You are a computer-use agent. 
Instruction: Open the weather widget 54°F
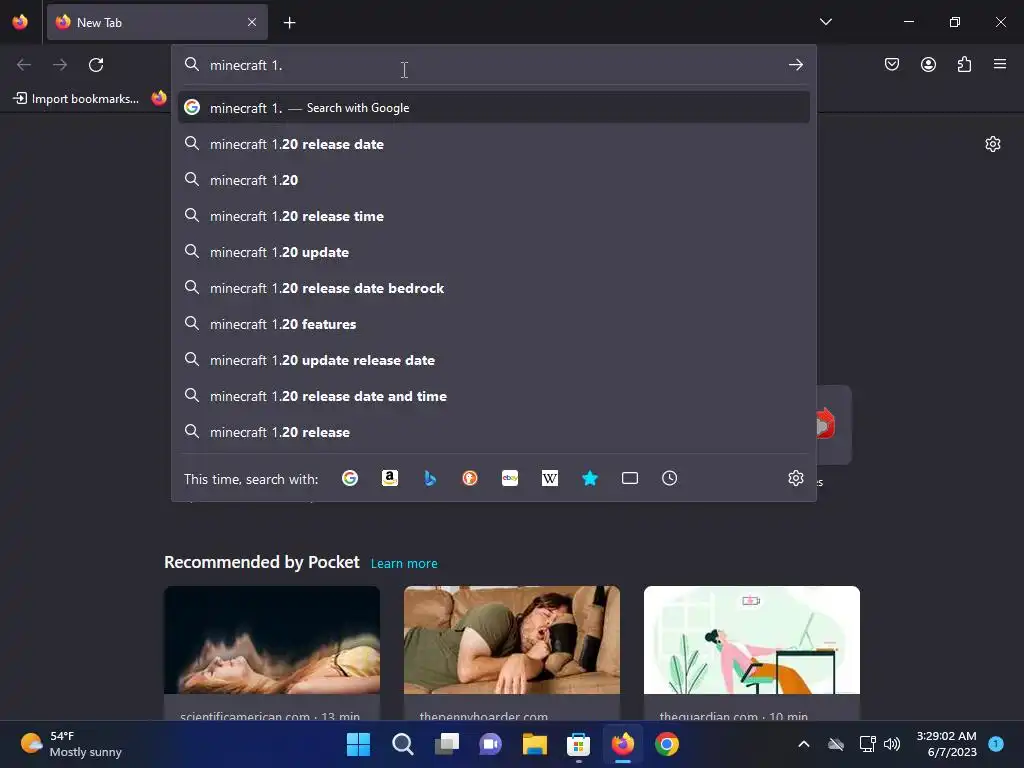71,744
